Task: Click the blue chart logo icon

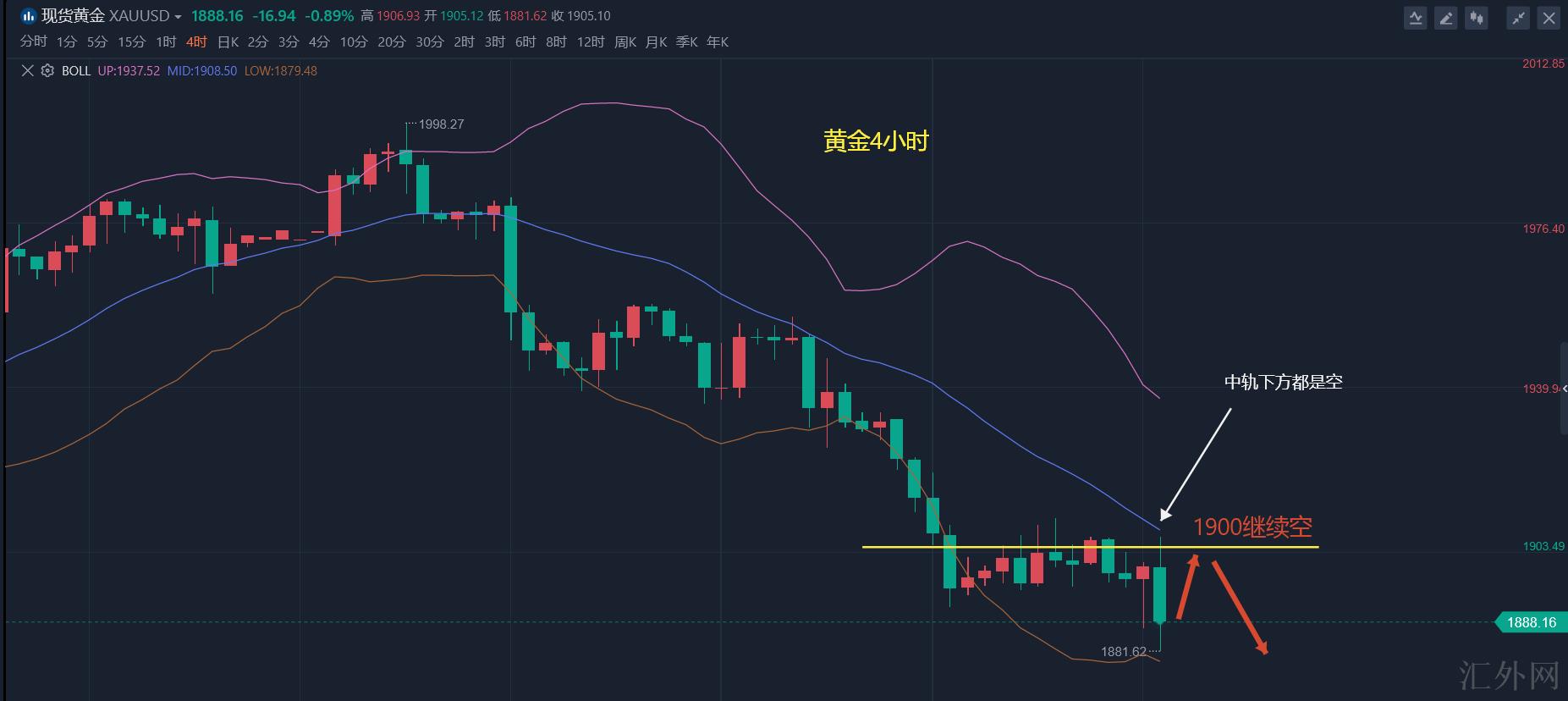Action: (x=28, y=16)
